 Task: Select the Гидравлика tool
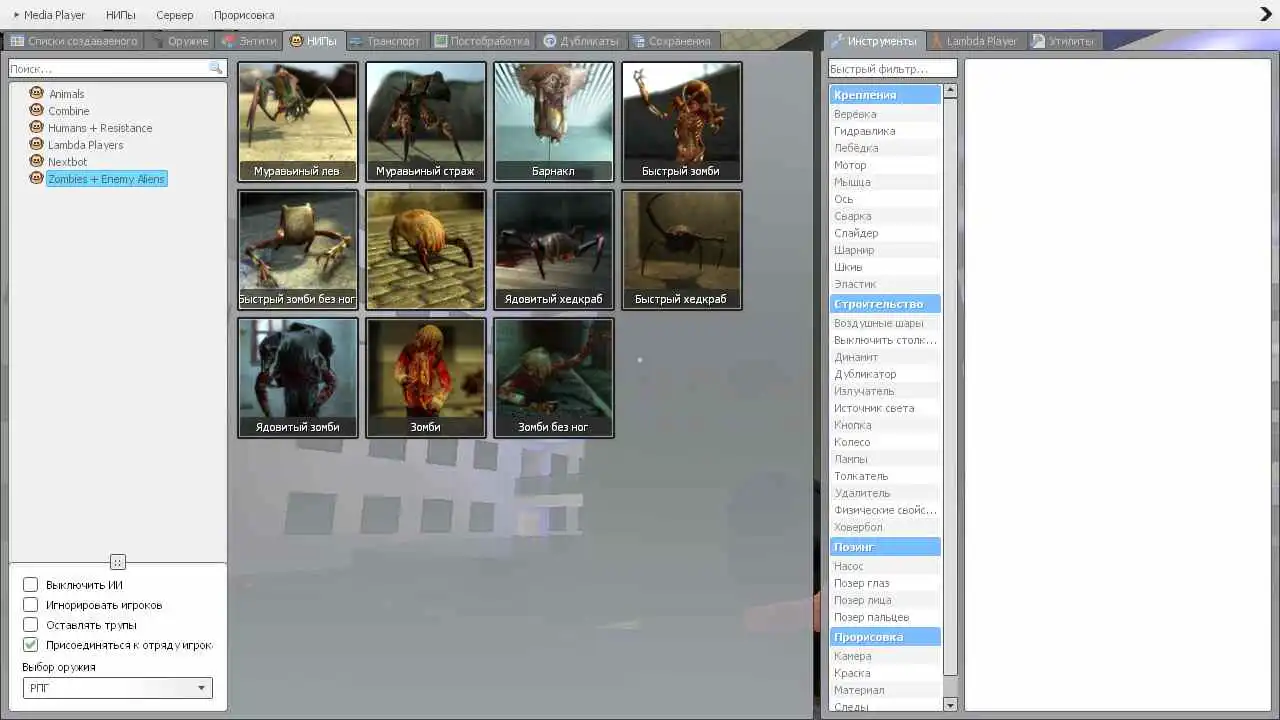click(x=885, y=131)
